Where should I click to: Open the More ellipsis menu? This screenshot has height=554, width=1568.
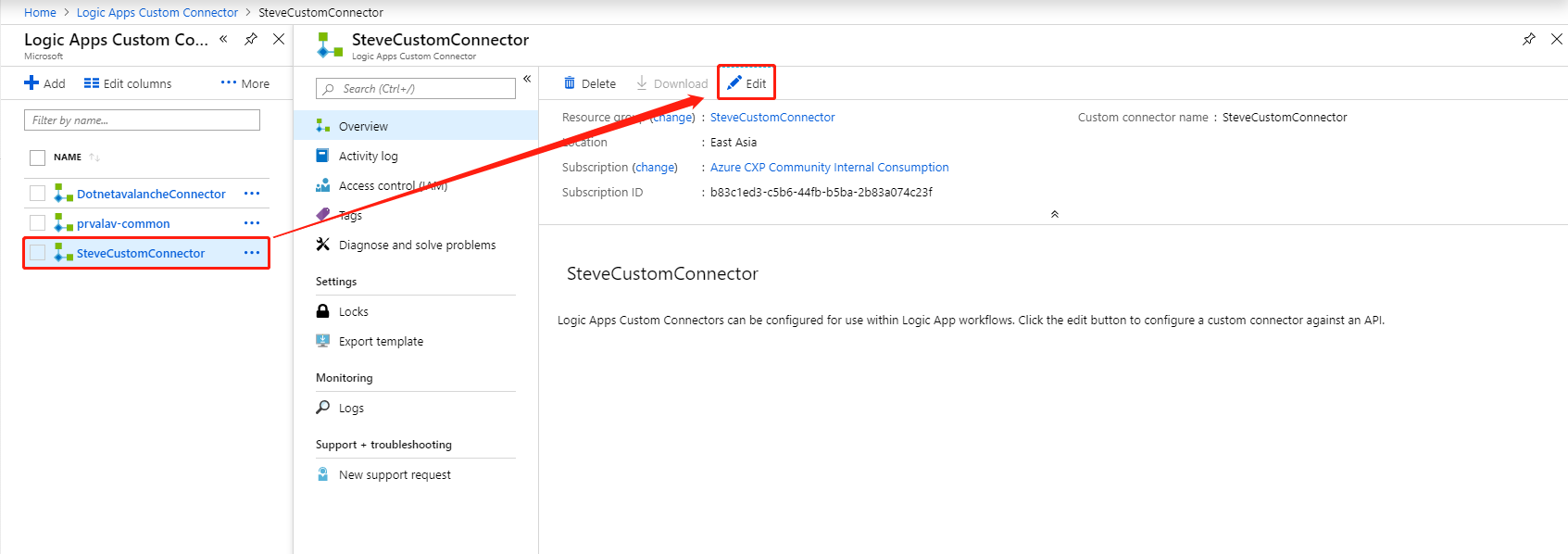point(245,83)
